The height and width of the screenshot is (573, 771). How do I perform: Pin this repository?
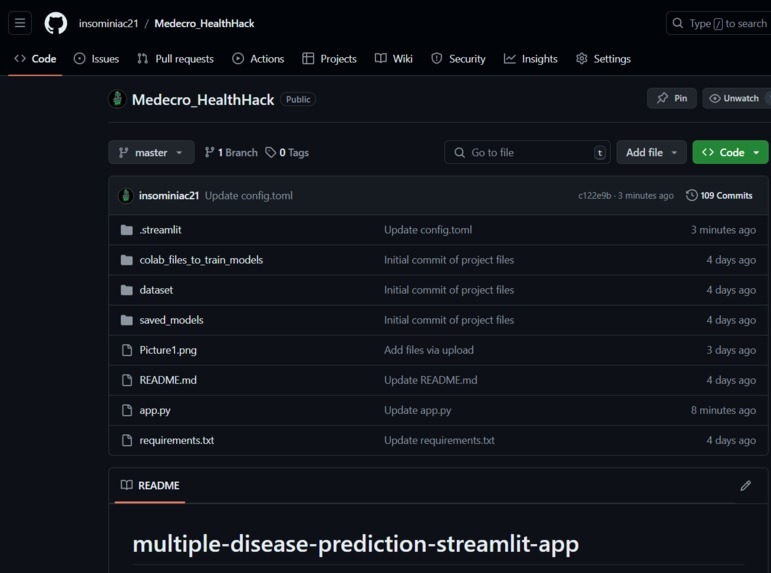pos(672,98)
